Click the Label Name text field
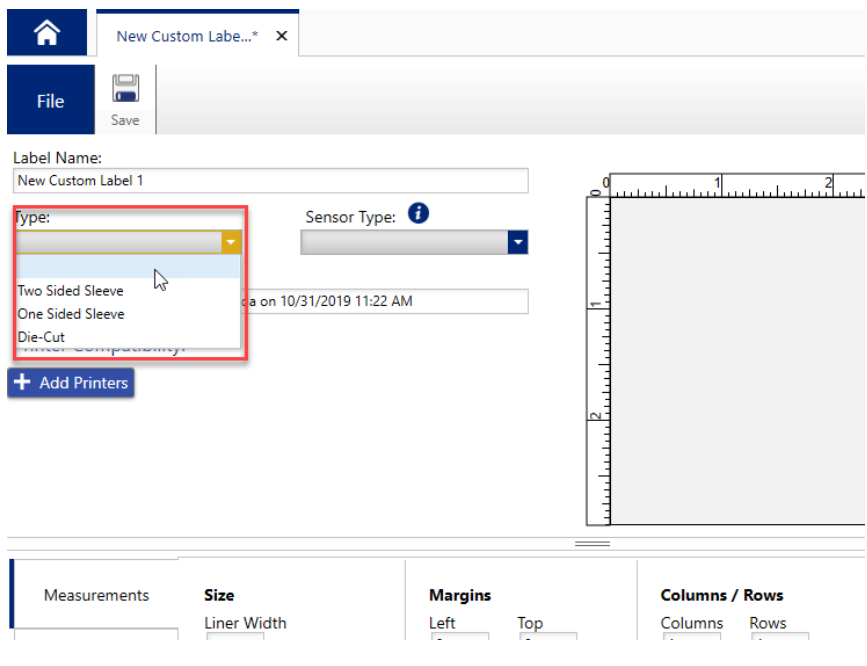Image resolution: width=867 pixels, height=666 pixels. (x=270, y=181)
